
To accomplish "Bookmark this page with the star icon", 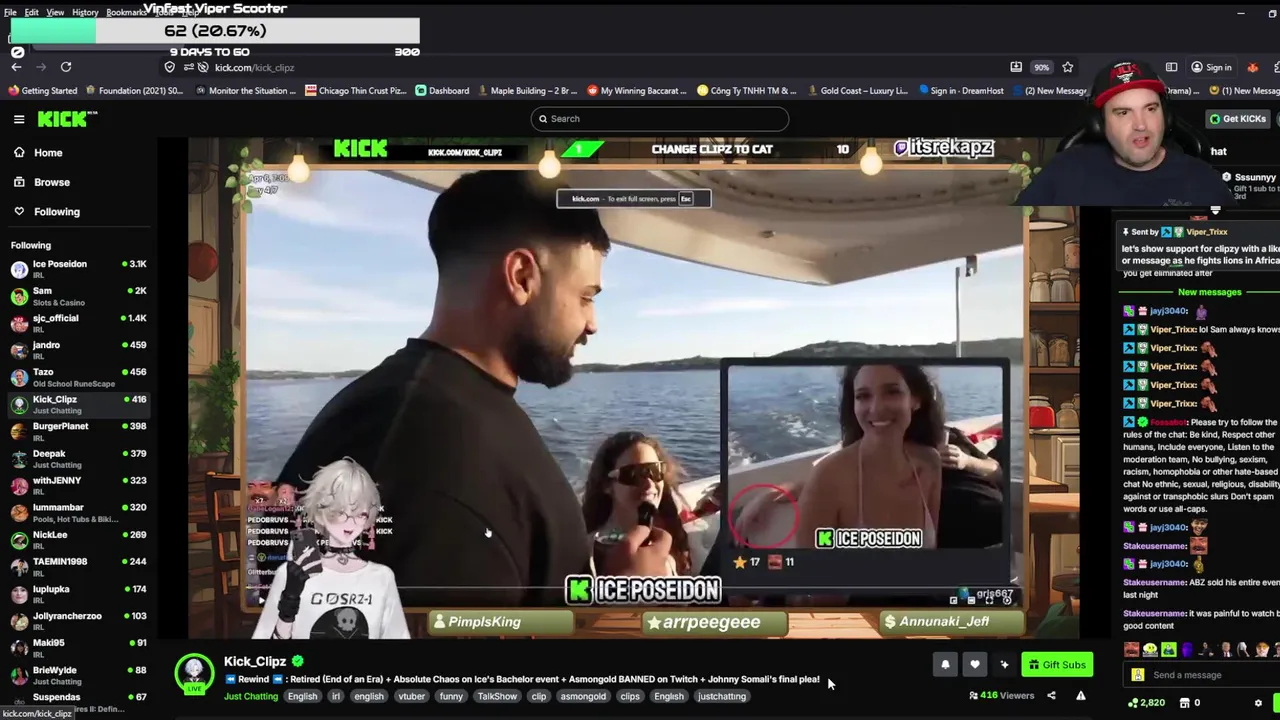I will point(1067,67).
